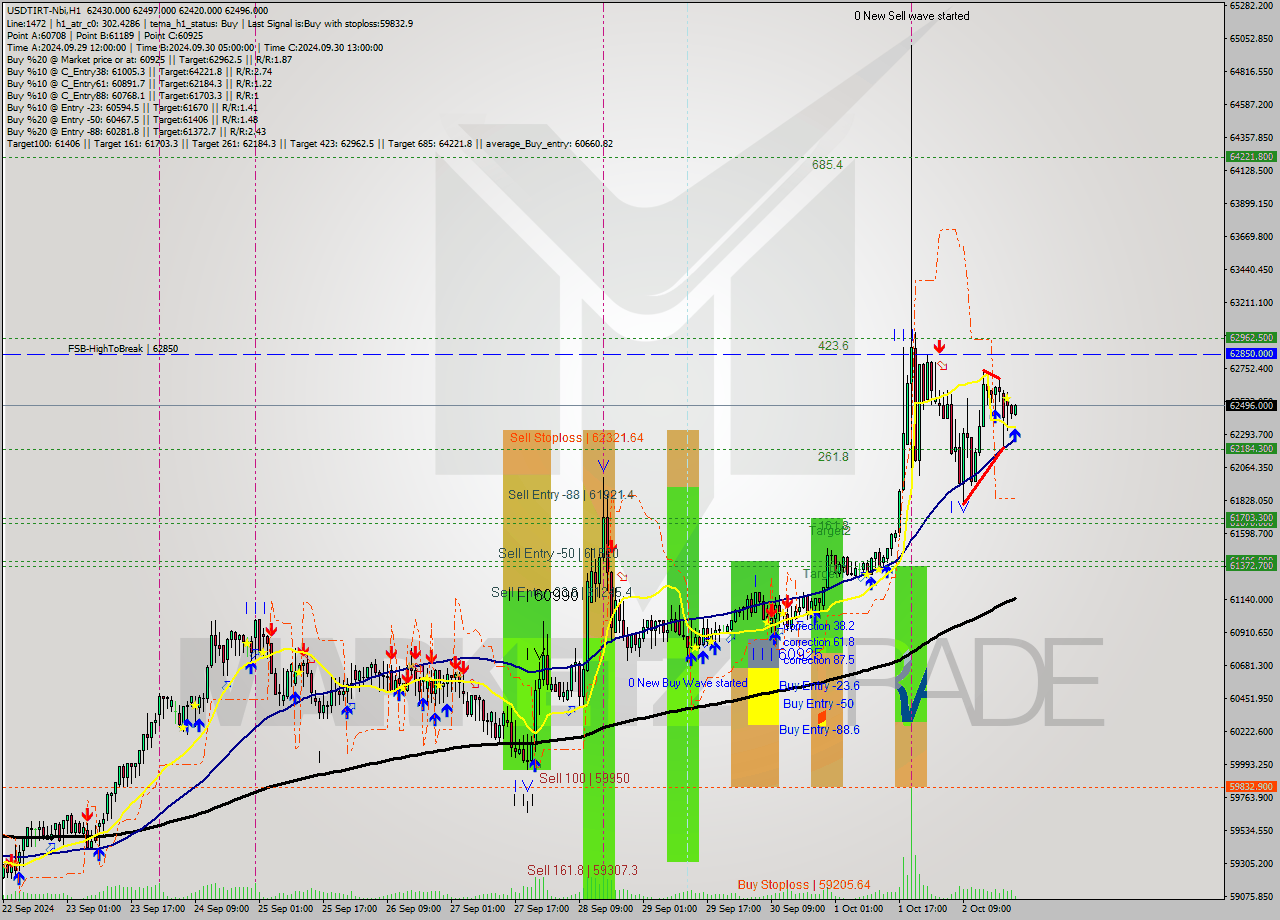
Task: Click the green 62962.500 price tag
Action: pyautogui.click(x=1250, y=338)
